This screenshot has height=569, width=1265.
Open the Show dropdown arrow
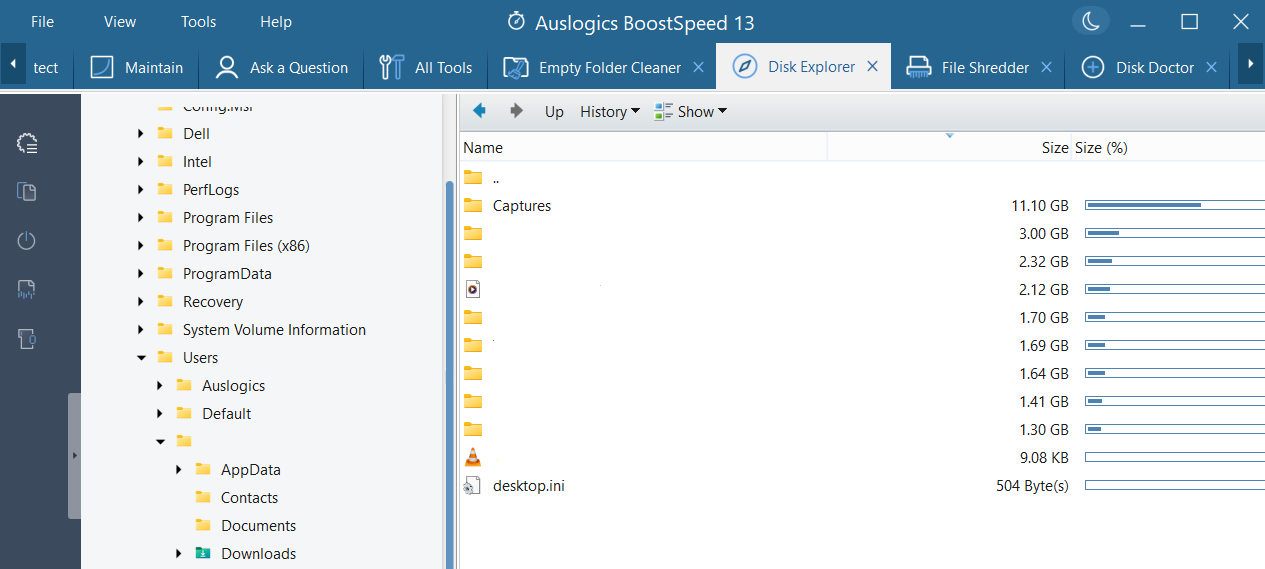tap(722, 111)
